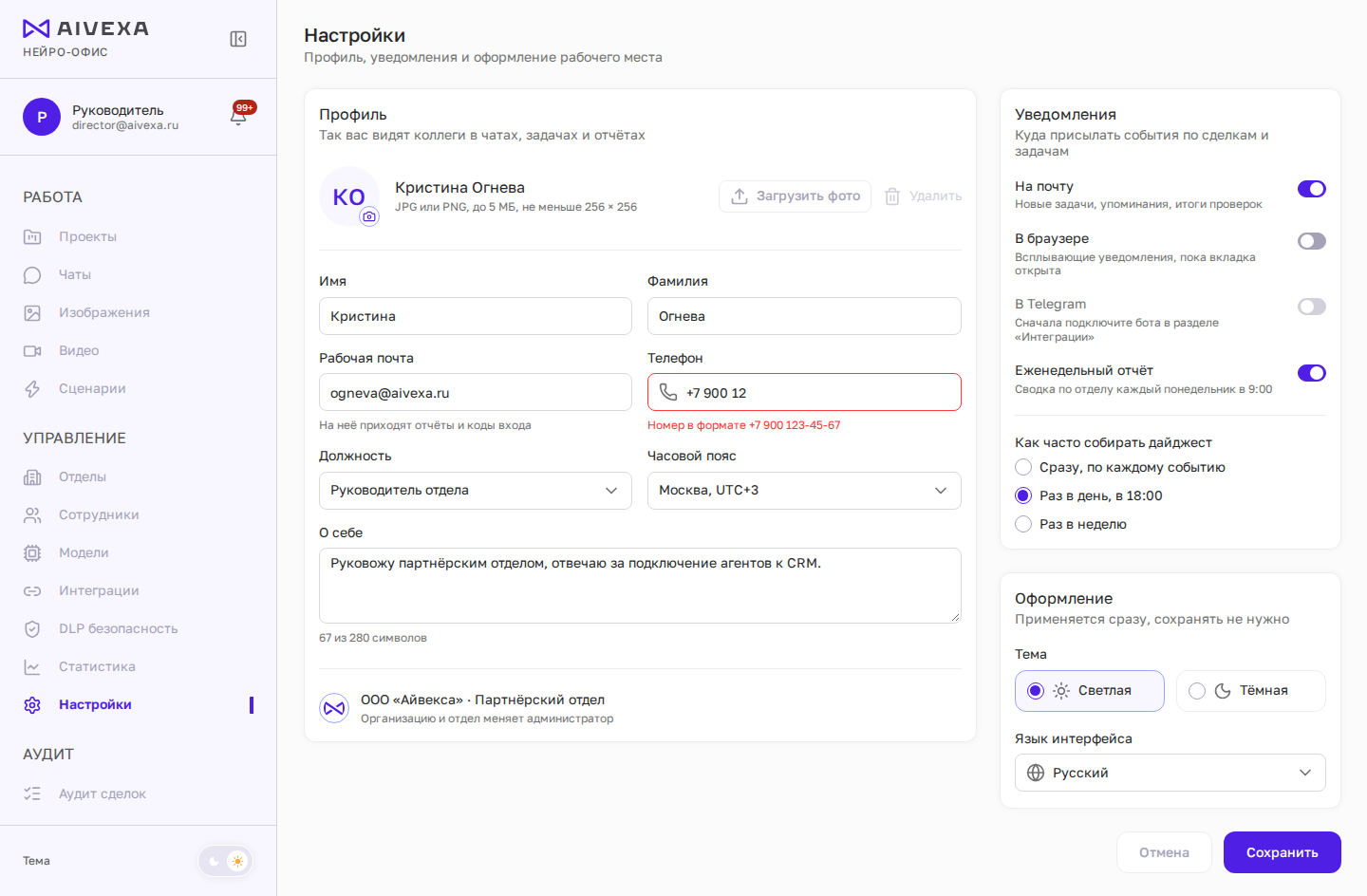
Task: Open the Статистика chart icon
Action: pos(32,666)
